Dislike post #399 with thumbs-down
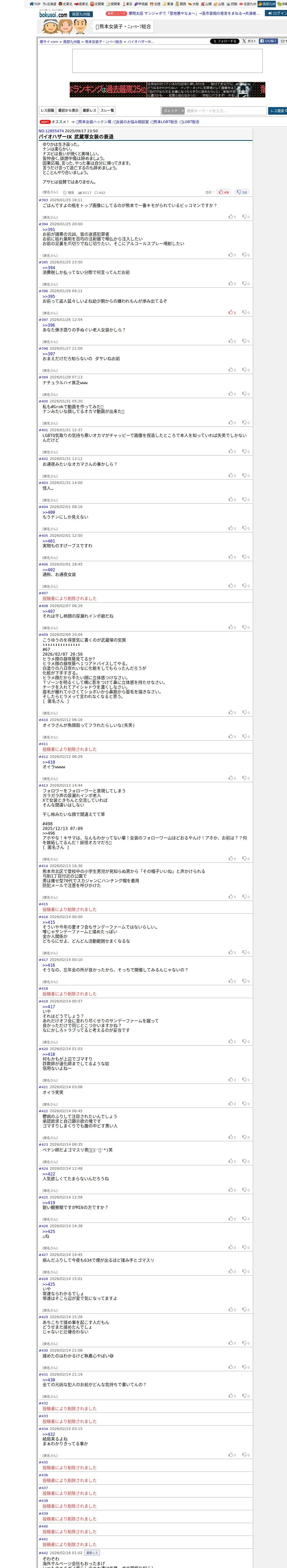287x1568 pixels. (x=246, y=394)
